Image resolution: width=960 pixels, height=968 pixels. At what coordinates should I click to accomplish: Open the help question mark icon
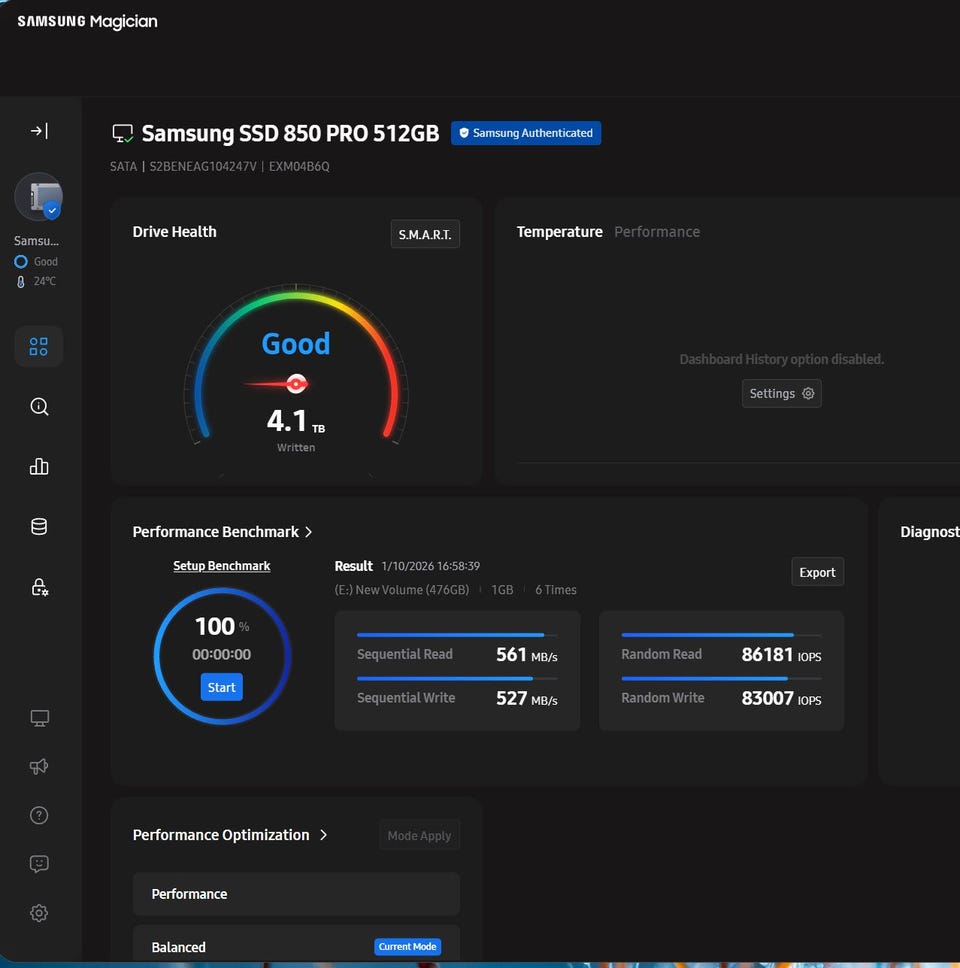(x=39, y=815)
